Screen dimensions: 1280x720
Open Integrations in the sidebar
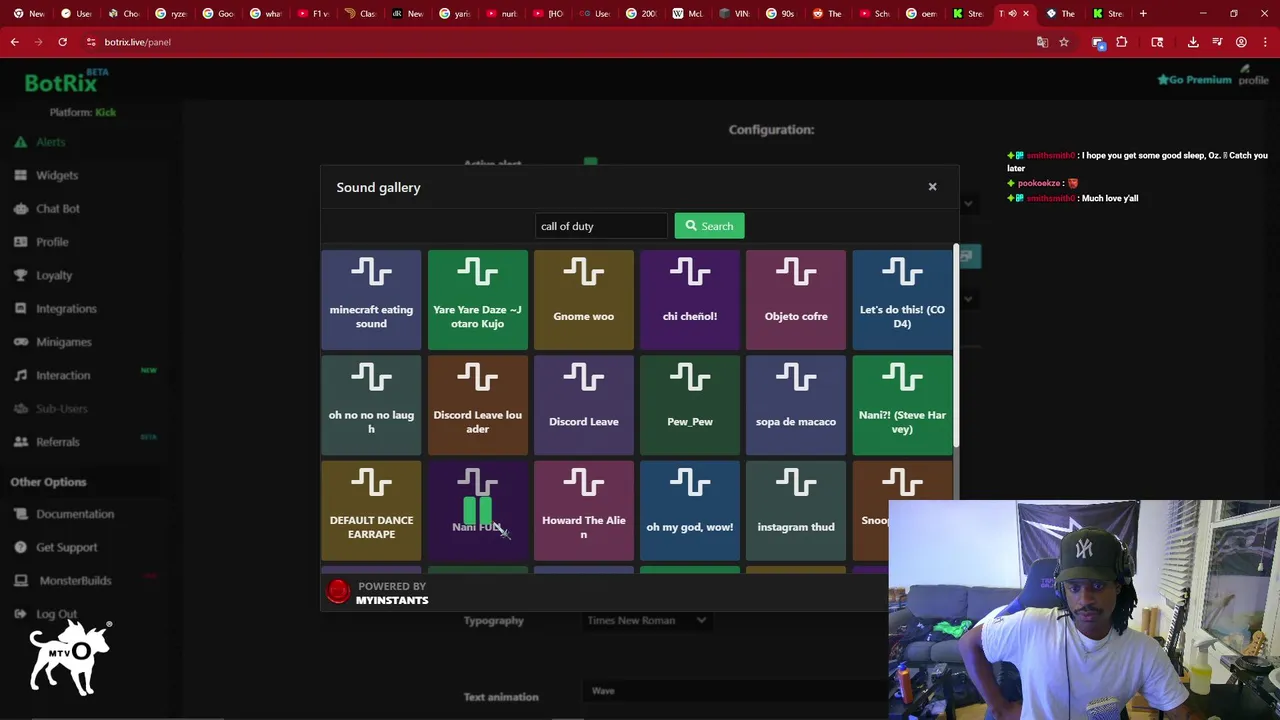click(66, 309)
